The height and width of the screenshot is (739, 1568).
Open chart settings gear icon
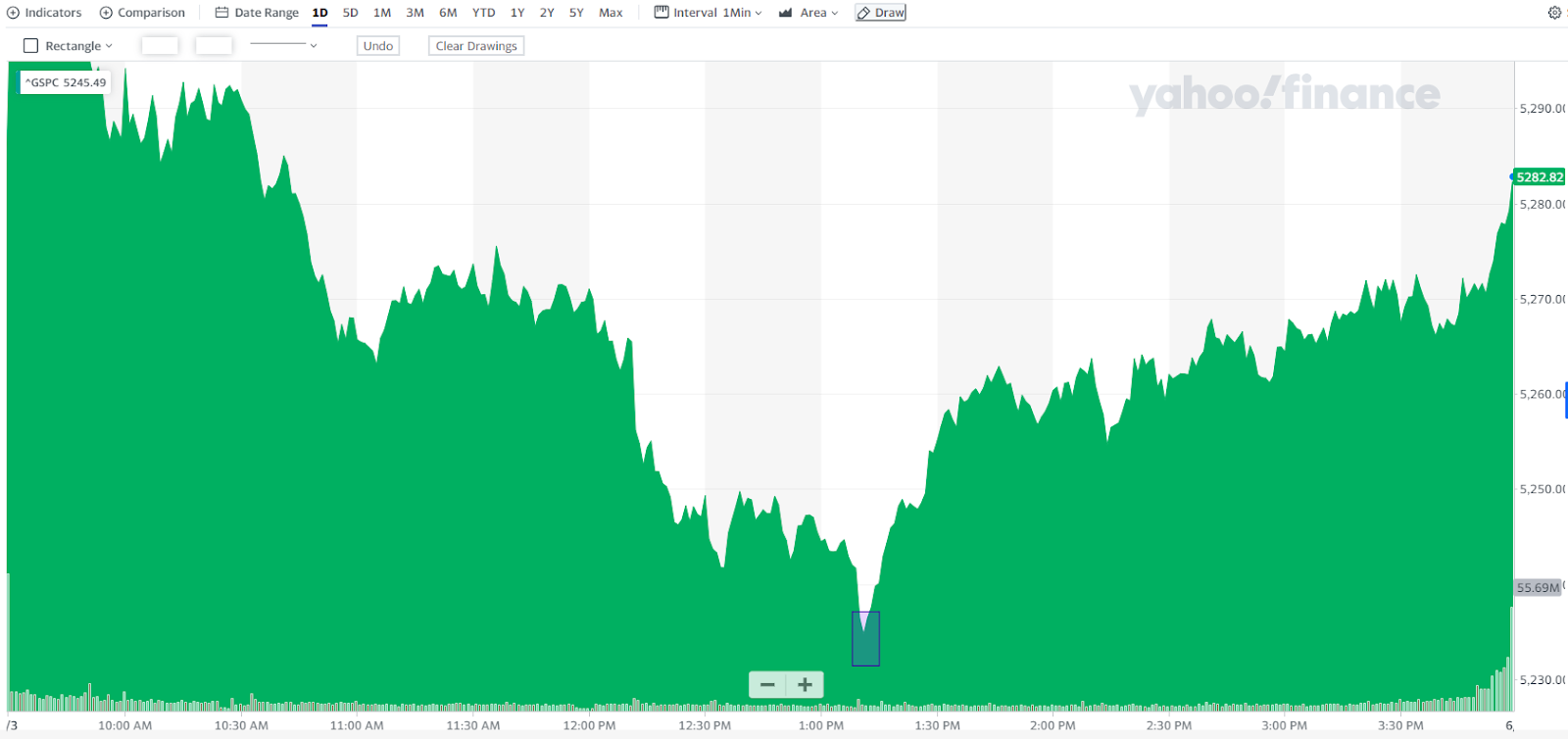click(1554, 13)
